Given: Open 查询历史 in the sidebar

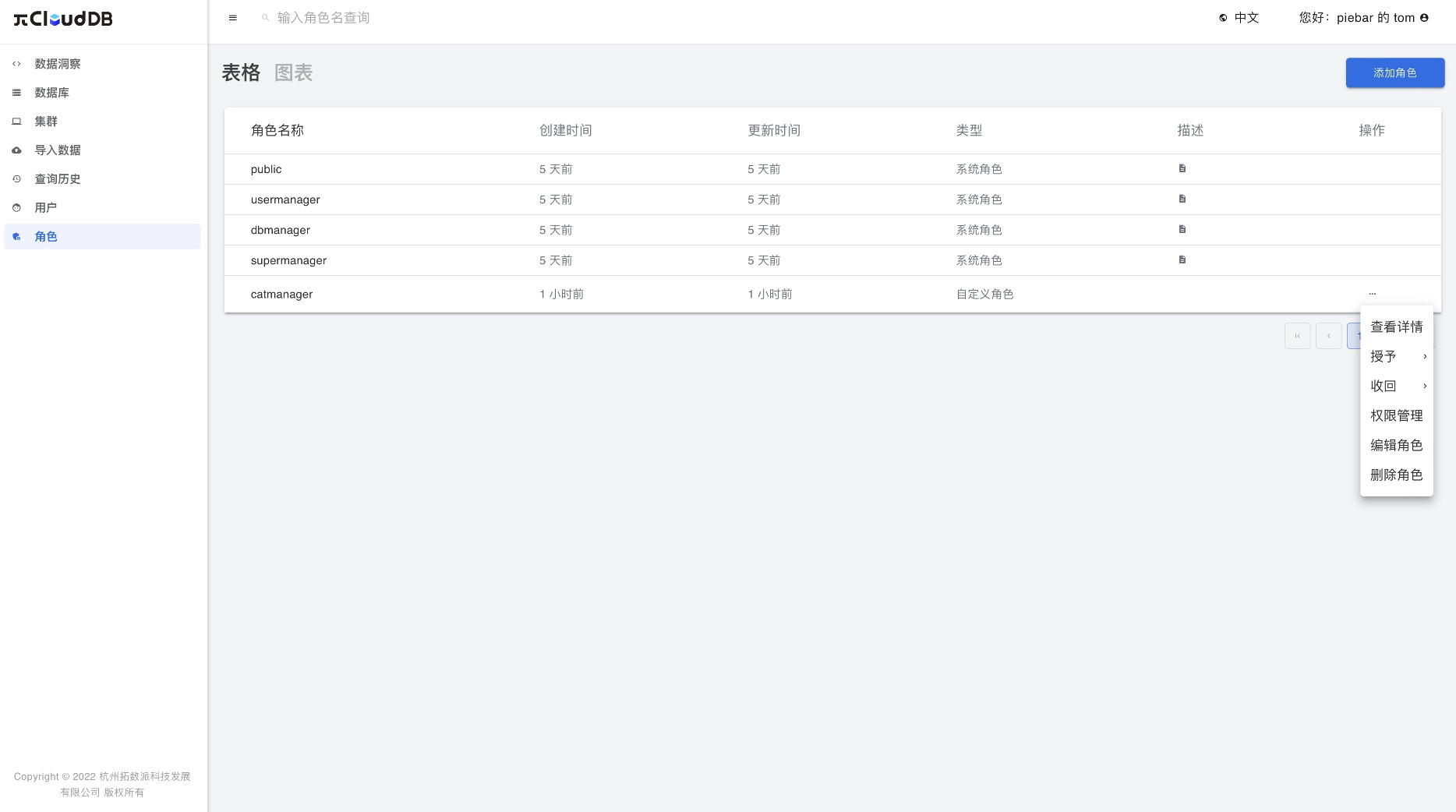Looking at the screenshot, I should click(x=102, y=179).
